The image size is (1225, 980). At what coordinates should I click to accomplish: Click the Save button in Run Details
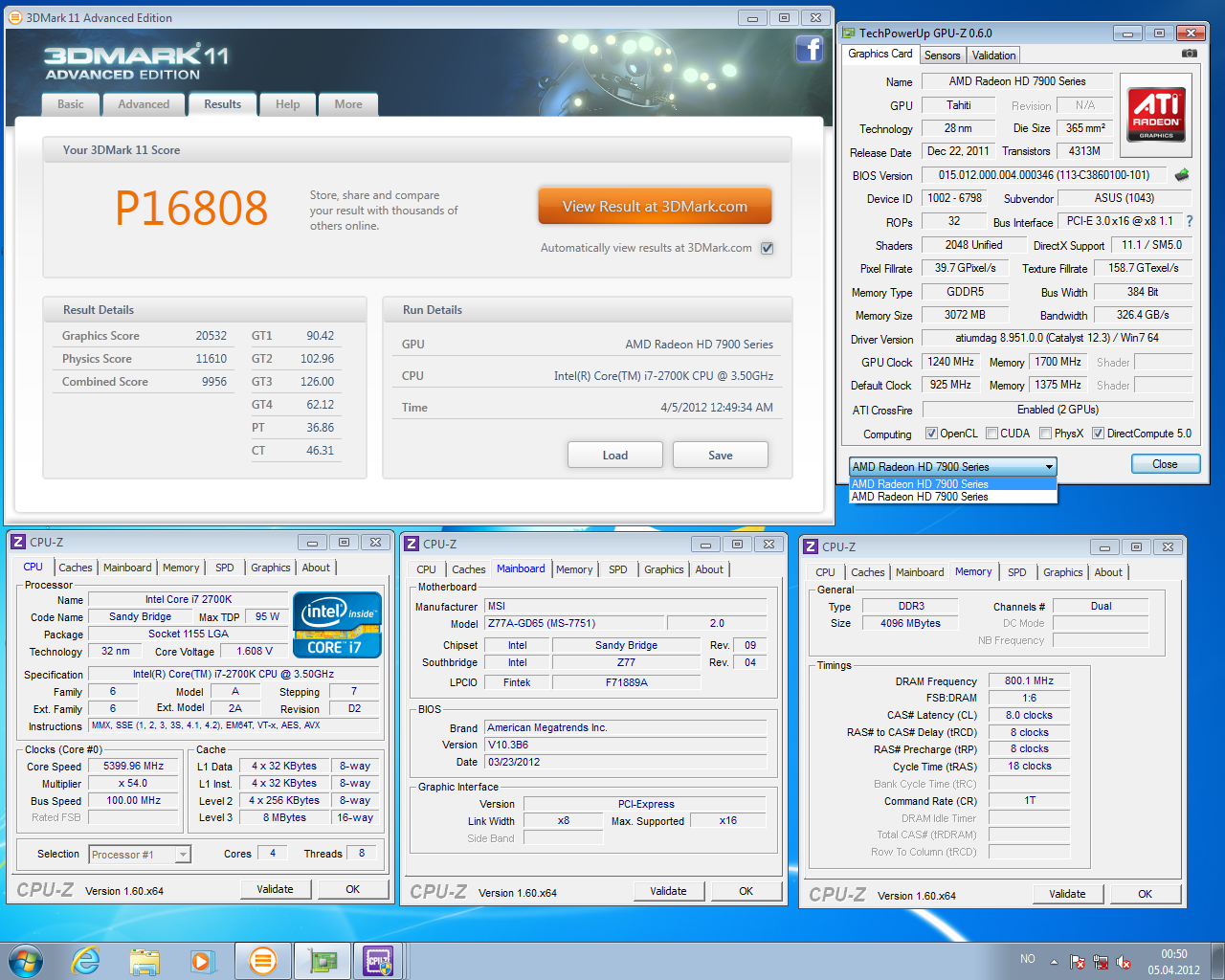point(721,455)
